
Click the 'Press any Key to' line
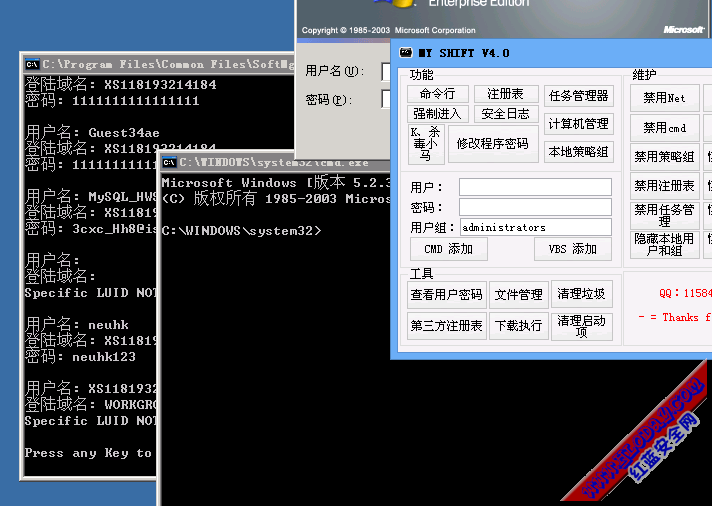pyautogui.click(x=88, y=453)
